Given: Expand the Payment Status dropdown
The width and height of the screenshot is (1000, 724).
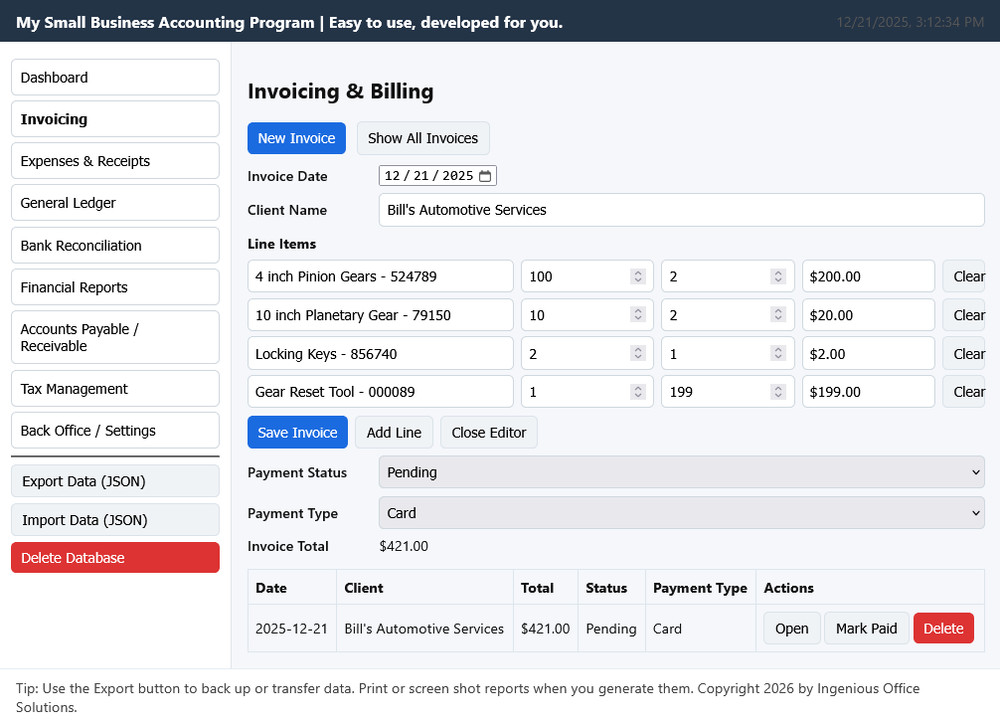Looking at the screenshot, I should tap(681, 472).
